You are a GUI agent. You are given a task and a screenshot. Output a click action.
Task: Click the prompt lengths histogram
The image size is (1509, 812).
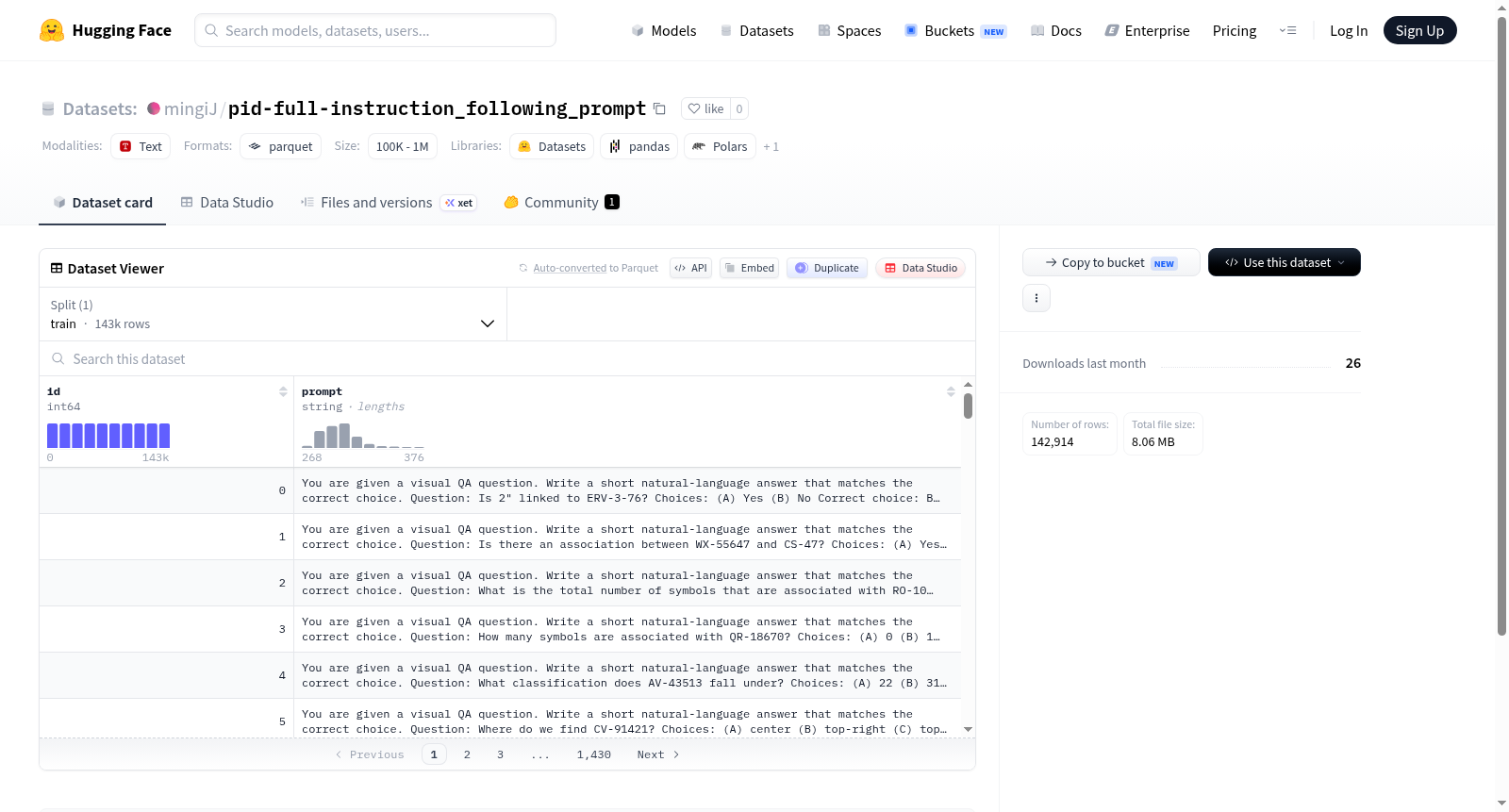point(363,435)
